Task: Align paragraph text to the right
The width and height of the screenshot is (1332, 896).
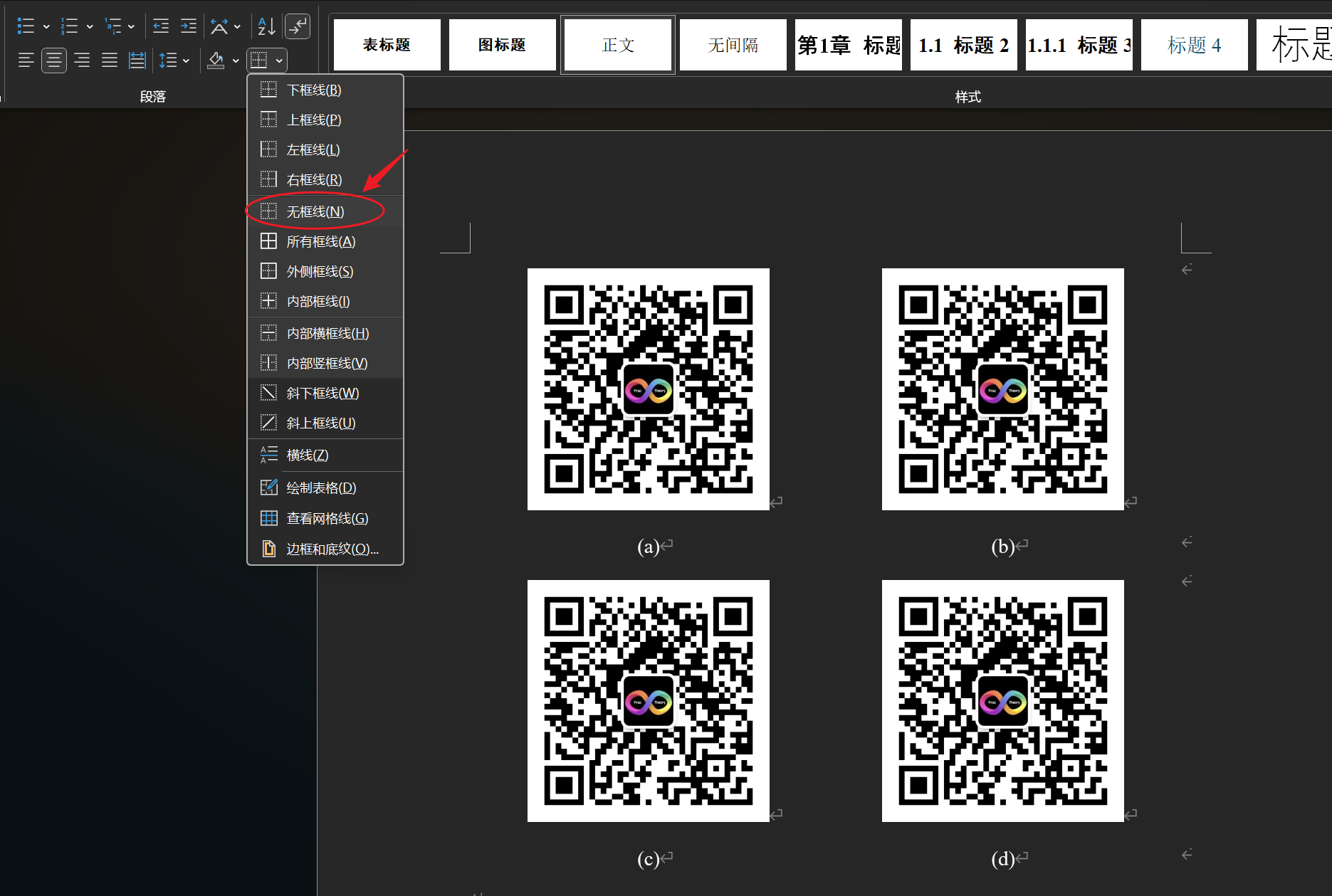Action: (x=82, y=60)
